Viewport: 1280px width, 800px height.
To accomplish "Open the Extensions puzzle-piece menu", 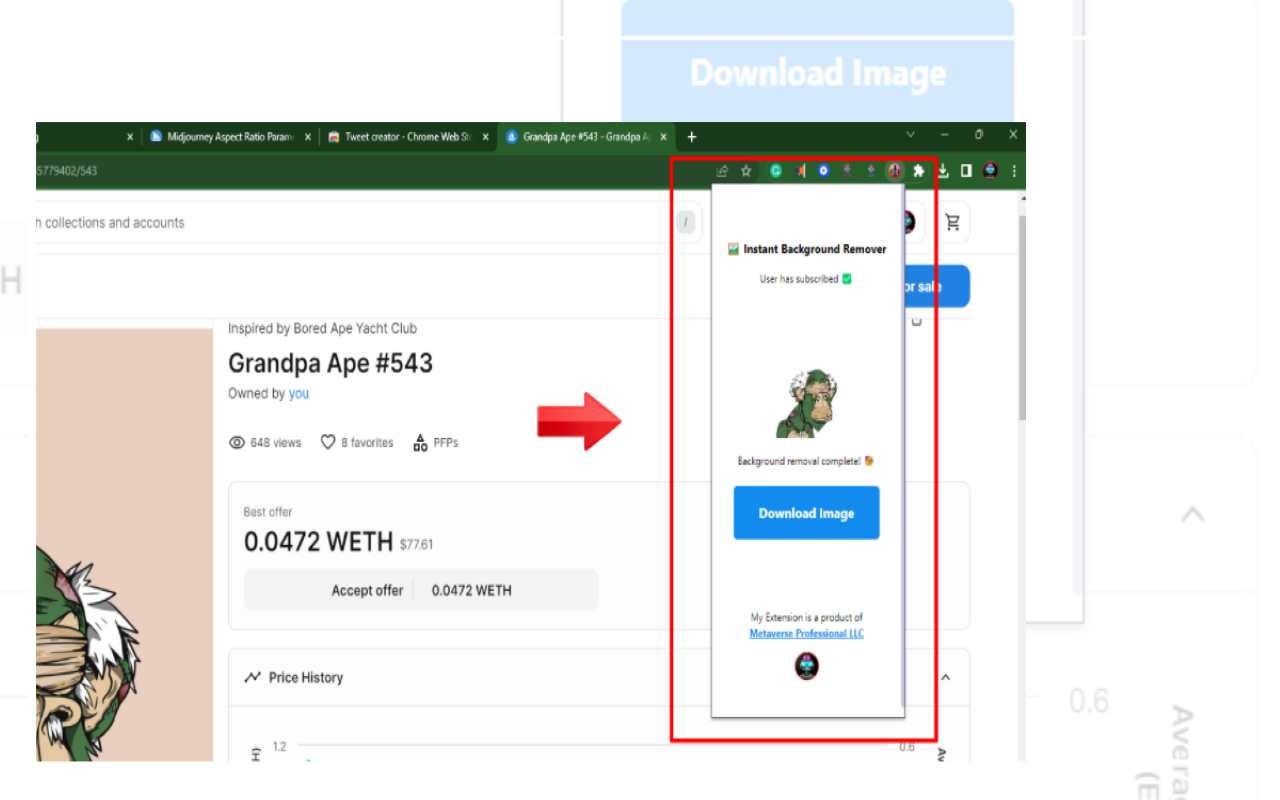I will 919,171.
